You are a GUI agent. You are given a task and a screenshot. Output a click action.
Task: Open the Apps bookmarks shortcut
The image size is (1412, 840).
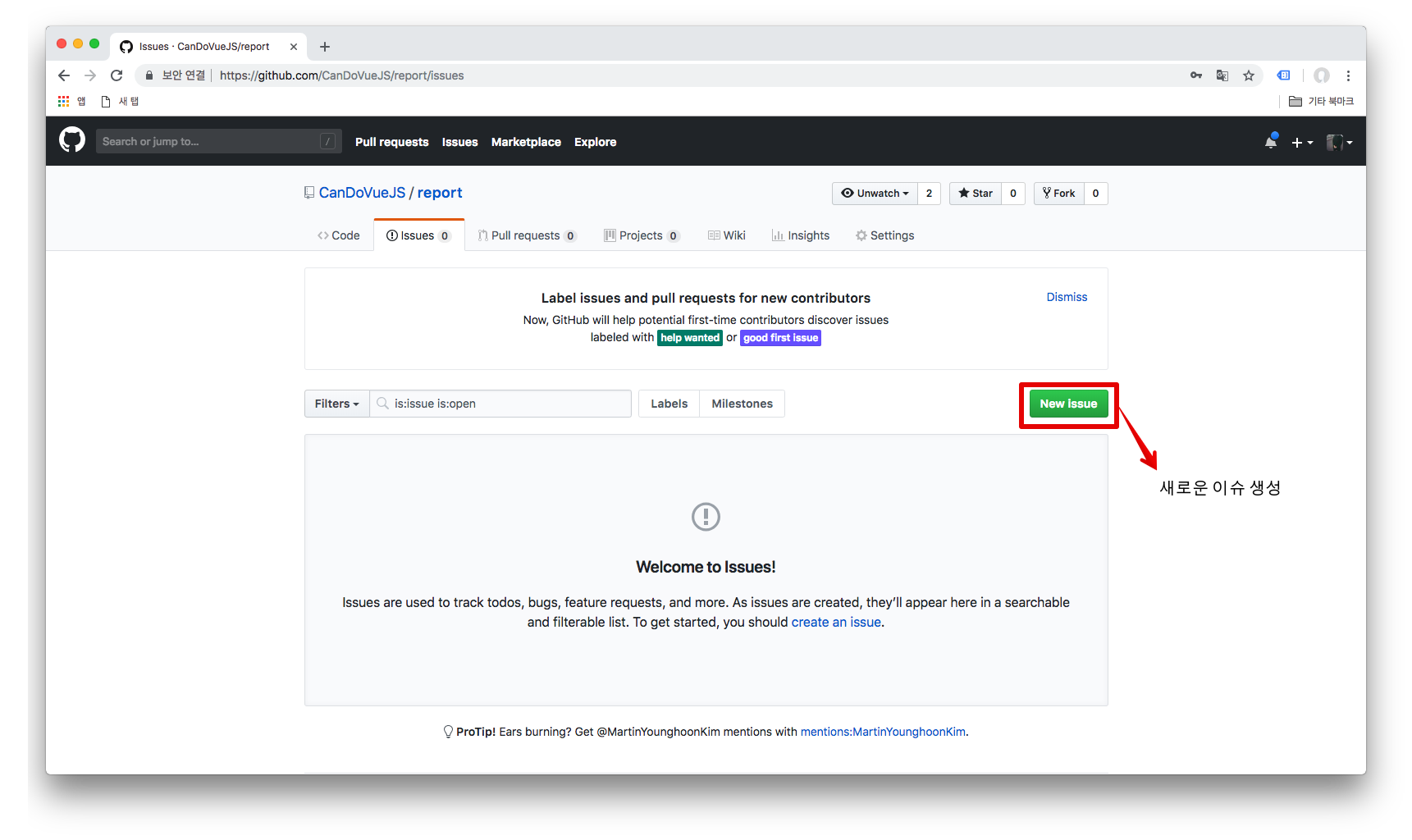click(71, 101)
